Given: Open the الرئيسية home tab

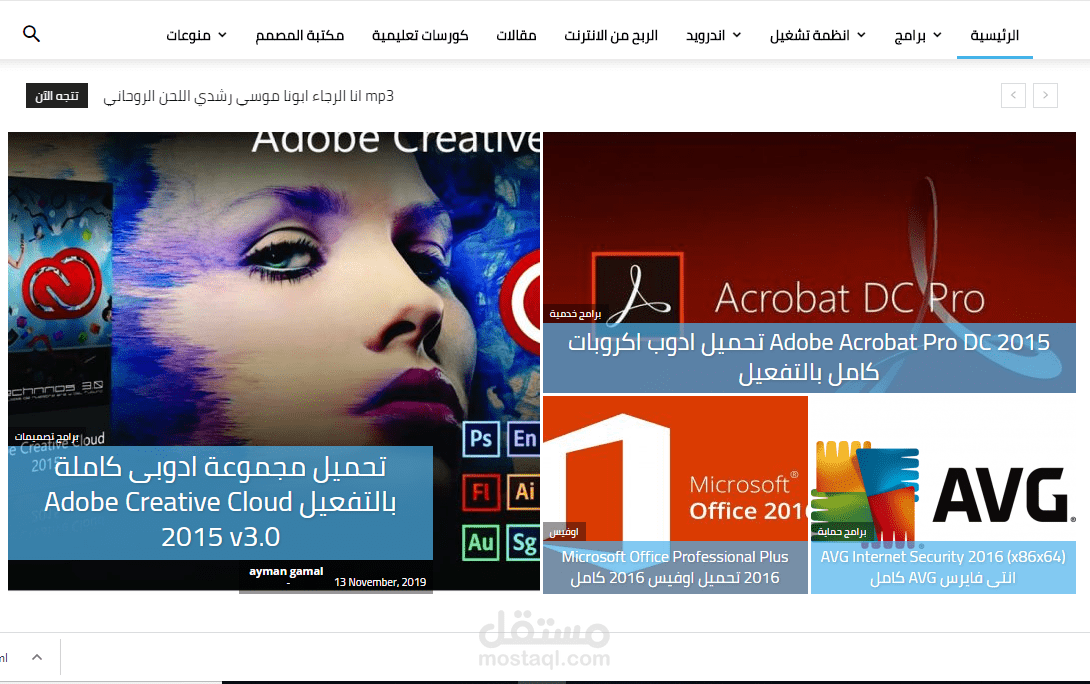Looking at the screenshot, I should (995, 35).
